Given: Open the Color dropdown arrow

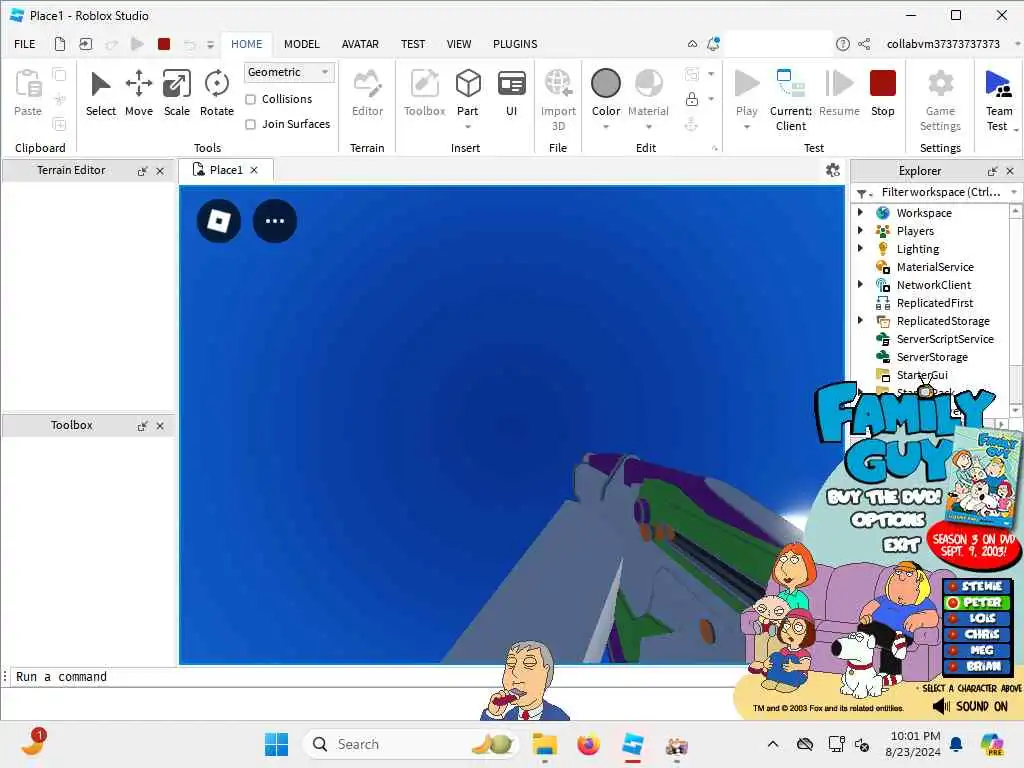Looking at the screenshot, I should [x=605, y=127].
